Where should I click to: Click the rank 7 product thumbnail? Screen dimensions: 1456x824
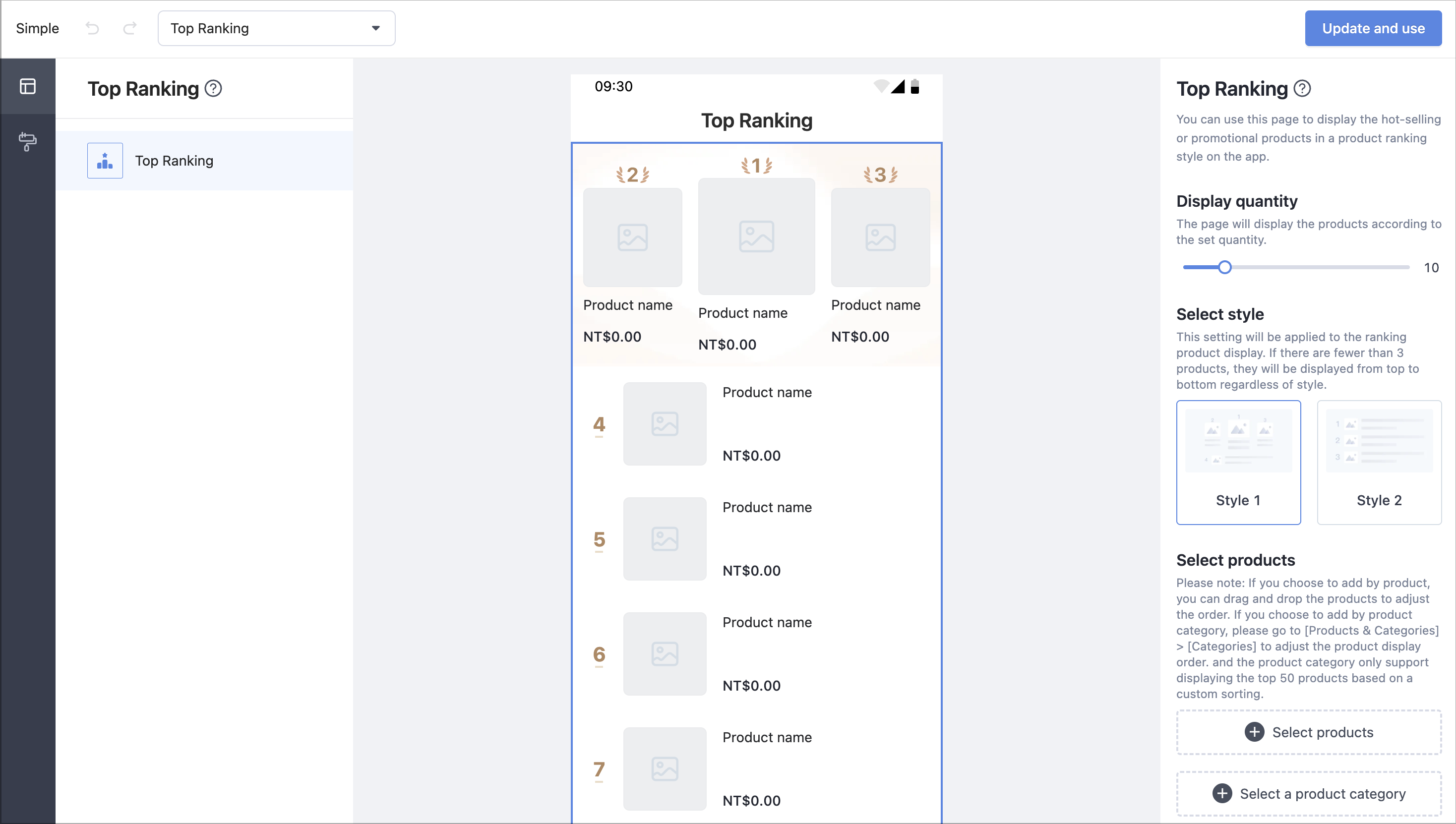pos(665,768)
